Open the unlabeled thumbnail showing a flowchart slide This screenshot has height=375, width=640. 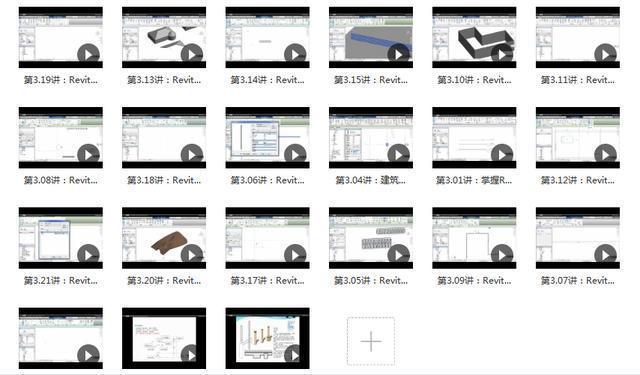click(x=164, y=338)
